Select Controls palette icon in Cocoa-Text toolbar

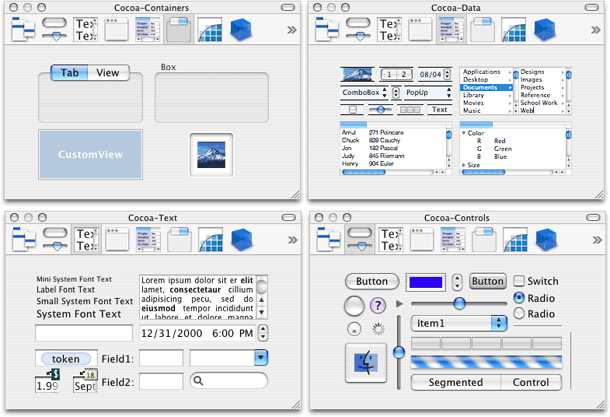pyautogui.click(x=55, y=240)
